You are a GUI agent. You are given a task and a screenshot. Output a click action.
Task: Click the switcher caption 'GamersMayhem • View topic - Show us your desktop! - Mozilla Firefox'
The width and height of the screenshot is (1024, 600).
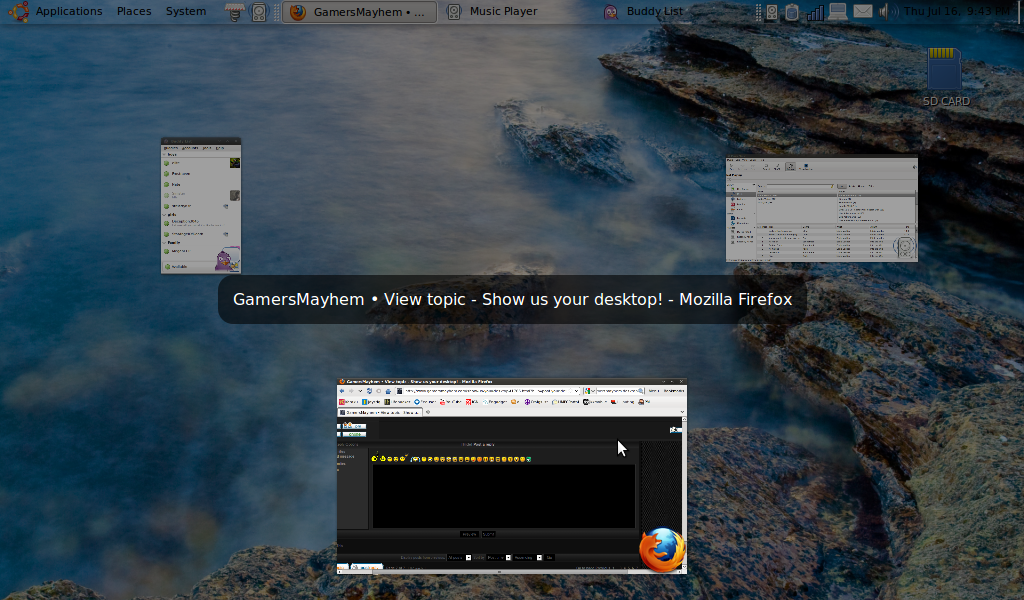(x=513, y=299)
